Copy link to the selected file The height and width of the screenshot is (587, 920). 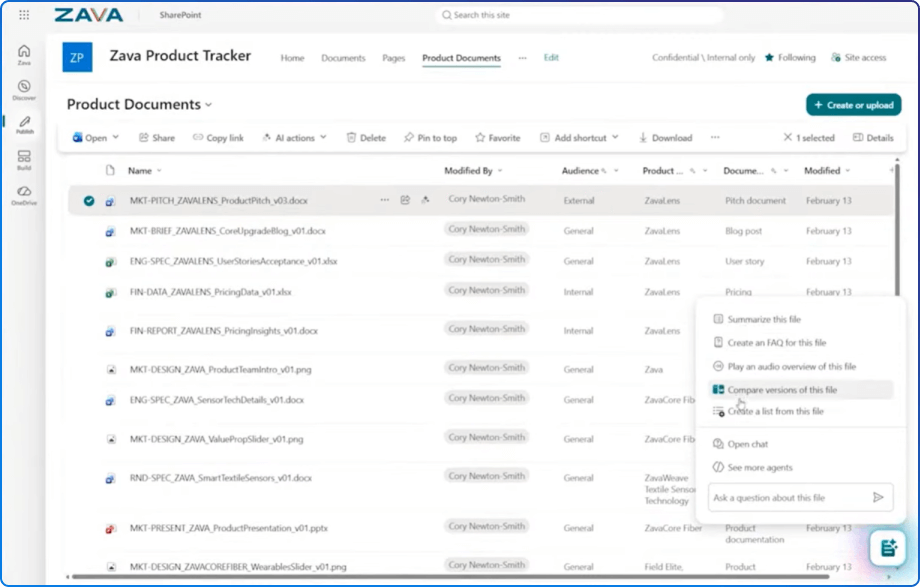(x=218, y=137)
